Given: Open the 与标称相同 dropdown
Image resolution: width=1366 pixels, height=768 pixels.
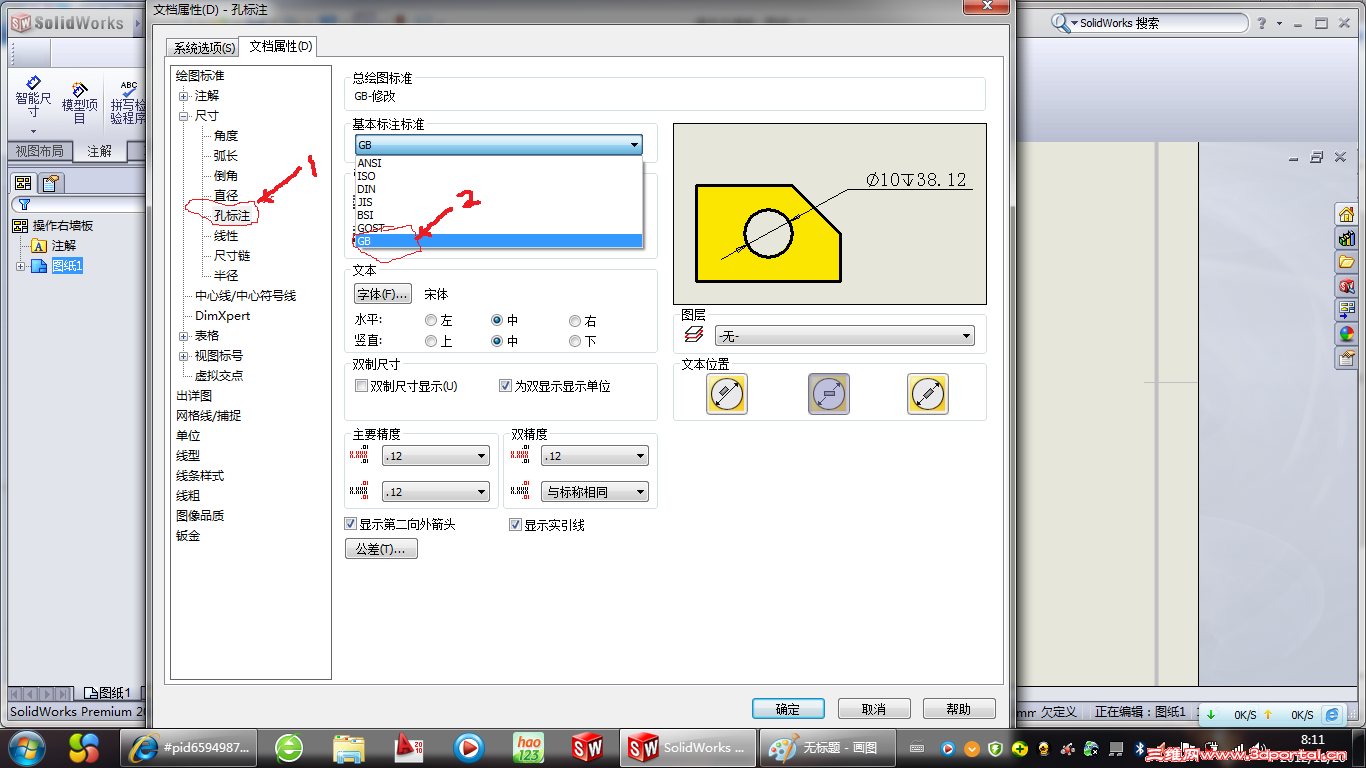Looking at the screenshot, I should (x=595, y=492).
